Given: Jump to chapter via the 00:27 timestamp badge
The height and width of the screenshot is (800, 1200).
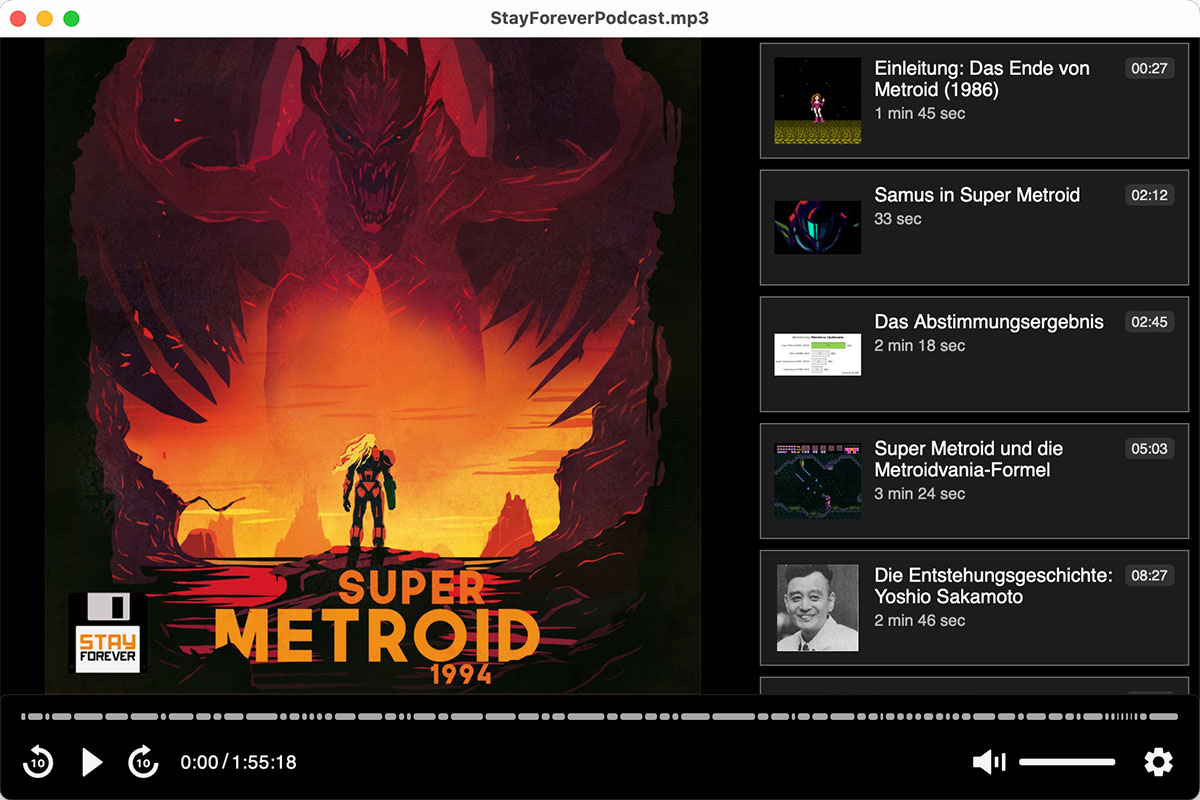Looking at the screenshot, I should pos(1148,68).
